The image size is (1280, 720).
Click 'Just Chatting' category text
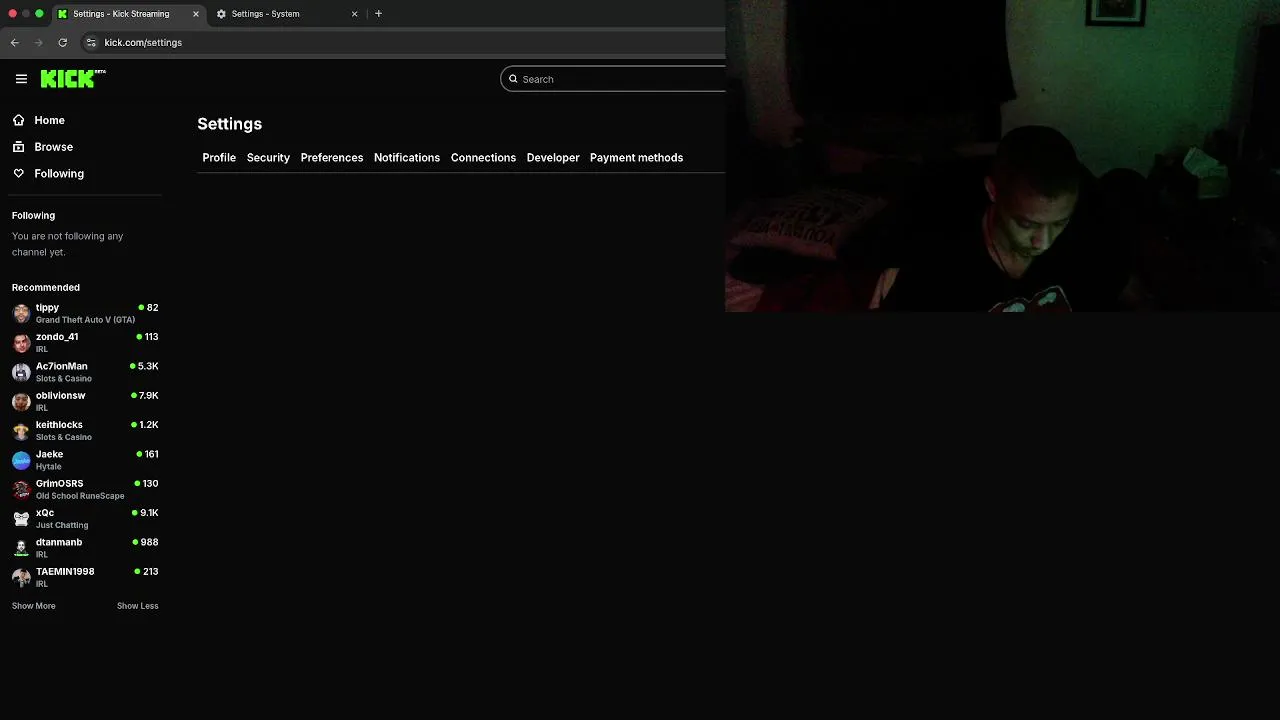coord(62,525)
